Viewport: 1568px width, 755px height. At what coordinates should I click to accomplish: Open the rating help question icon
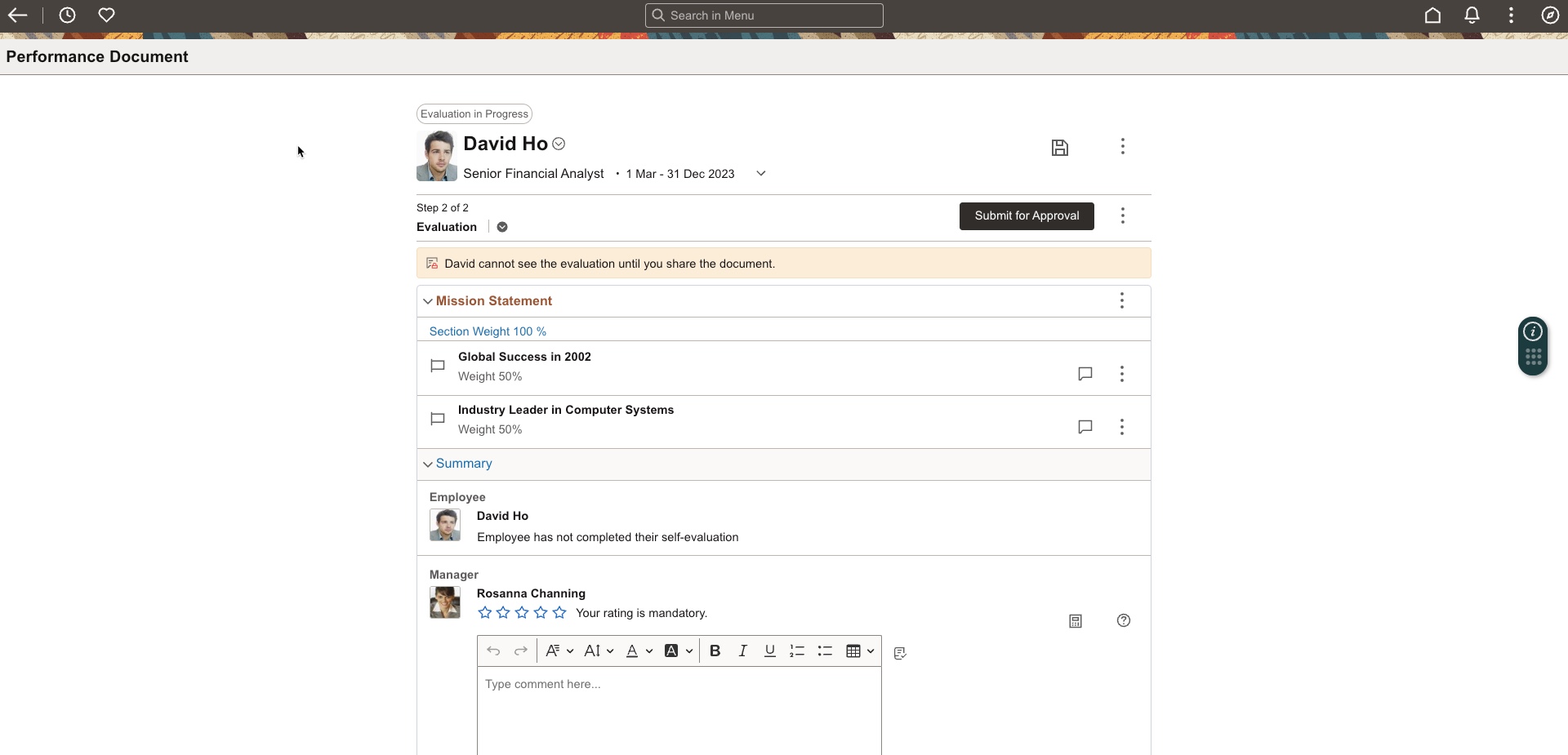(x=1124, y=621)
